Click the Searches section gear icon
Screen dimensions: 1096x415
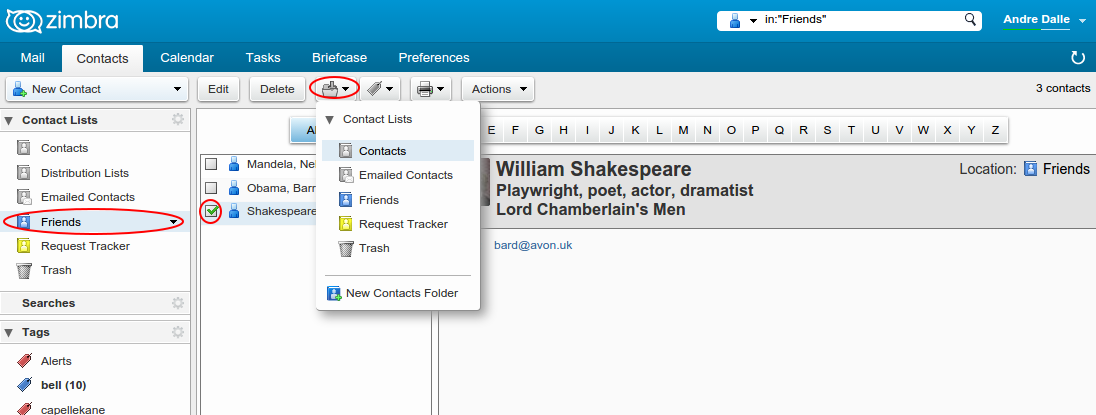coord(178,303)
